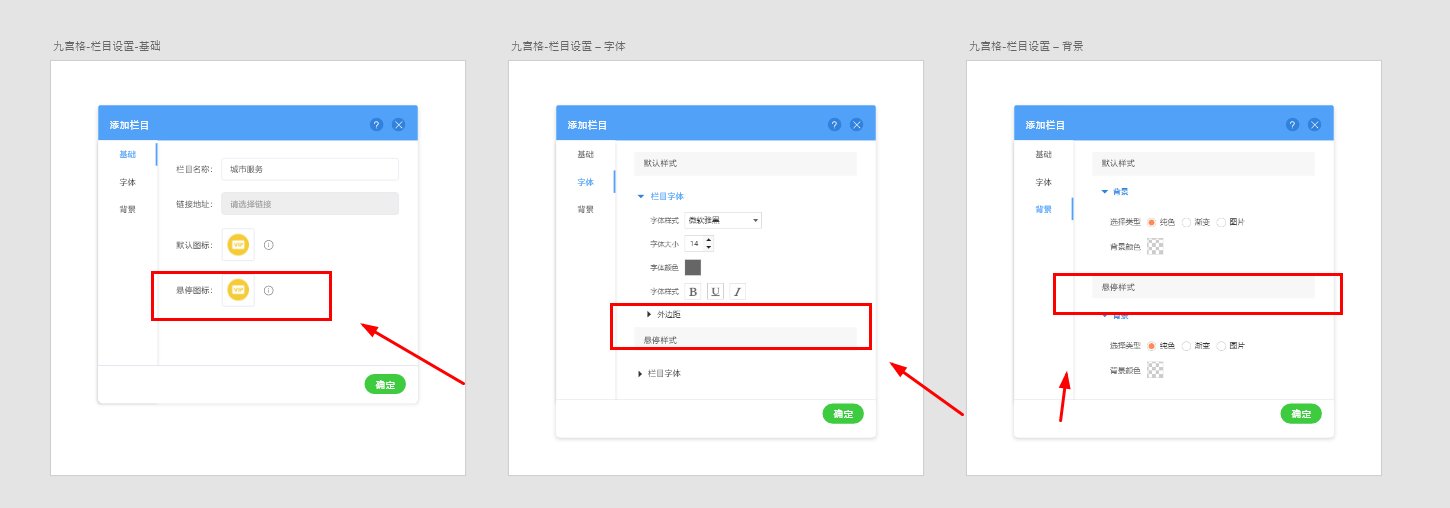Switch to 字体 tab in 基础 dialog
The image size is (1450, 508).
(127, 182)
